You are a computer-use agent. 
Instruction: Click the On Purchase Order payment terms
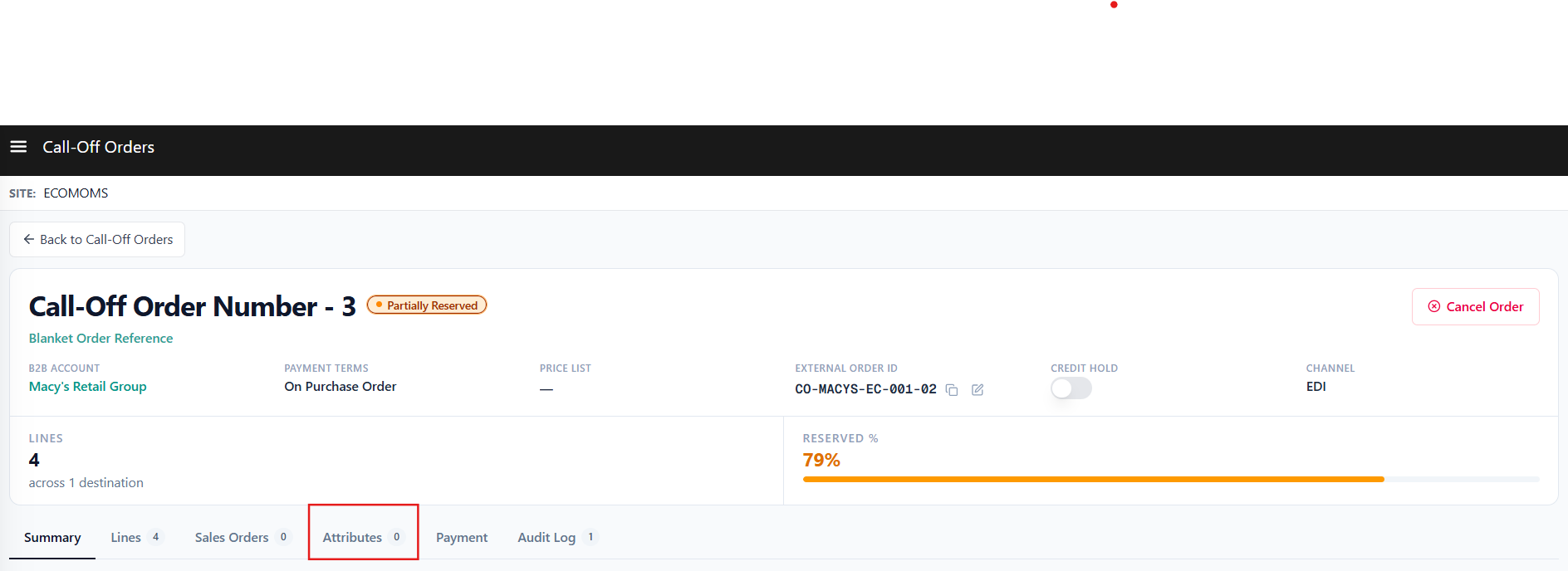pyautogui.click(x=340, y=387)
